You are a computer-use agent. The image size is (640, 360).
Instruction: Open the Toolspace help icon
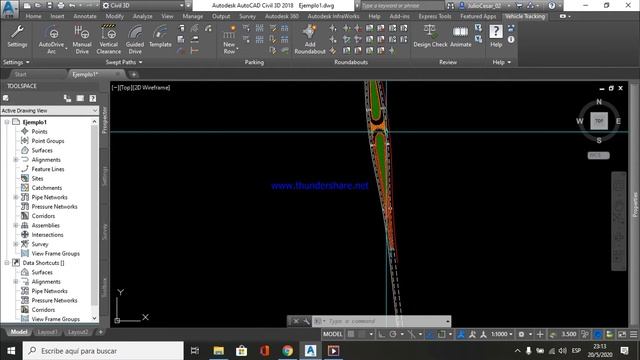[93, 98]
